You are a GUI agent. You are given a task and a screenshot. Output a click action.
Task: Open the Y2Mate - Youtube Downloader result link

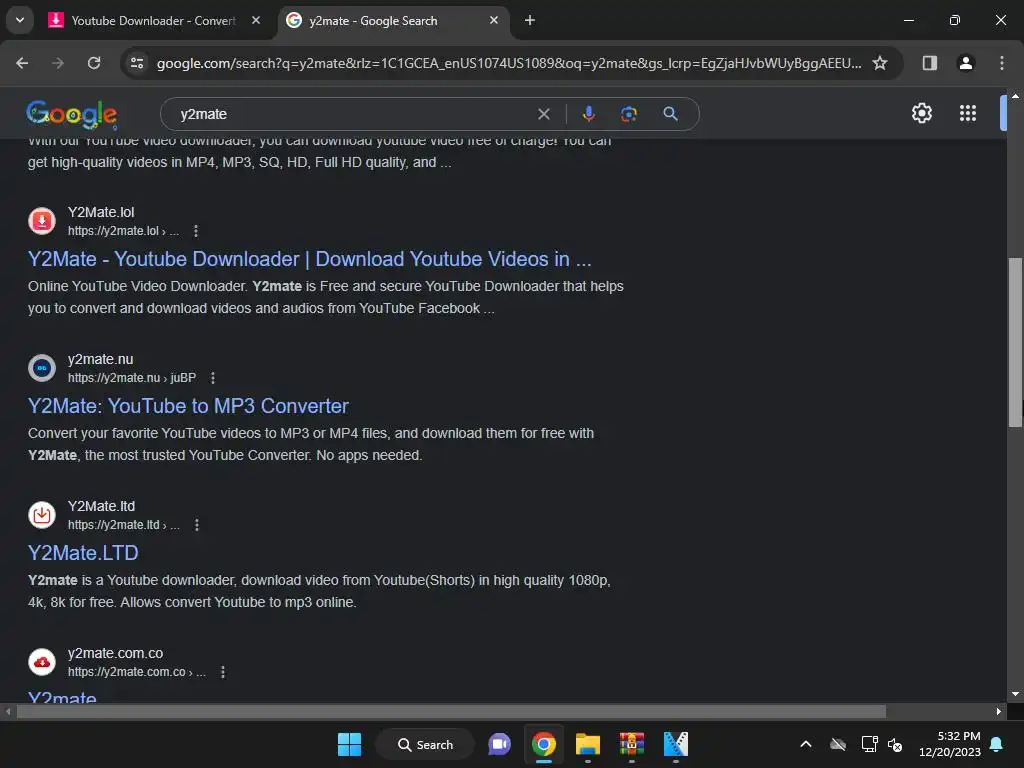point(310,259)
